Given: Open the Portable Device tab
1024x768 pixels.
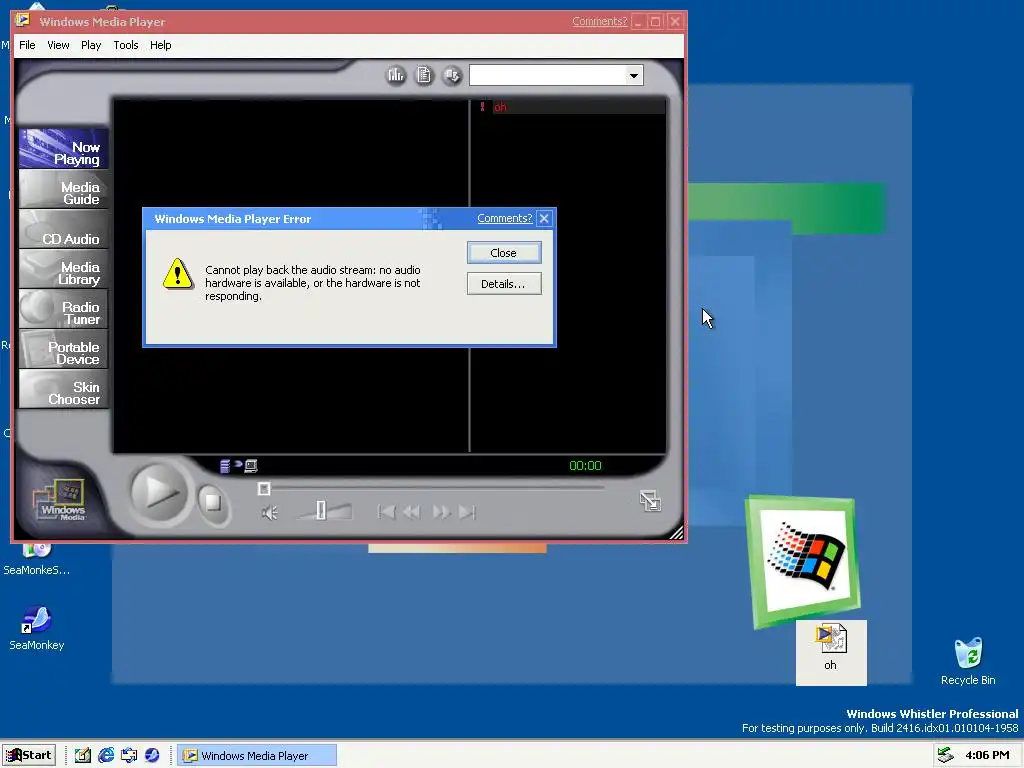Looking at the screenshot, I should [x=63, y=349].
